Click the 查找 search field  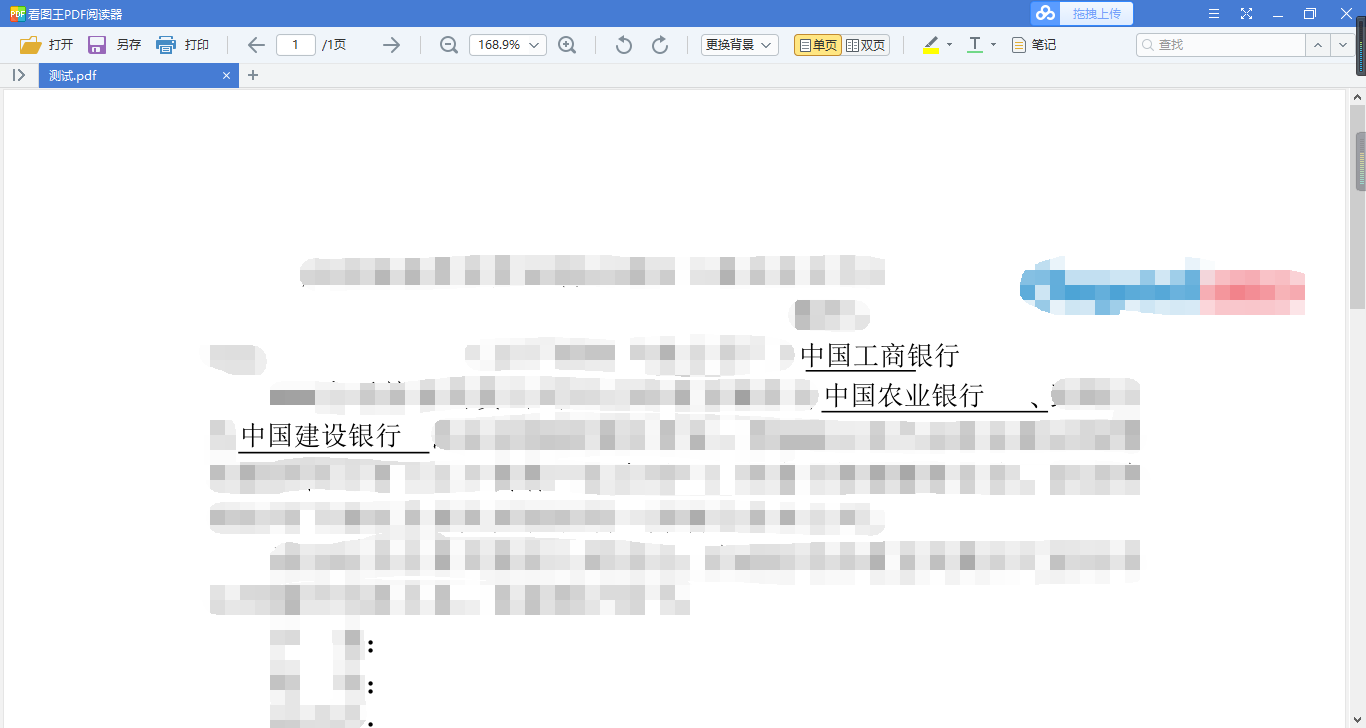click(x=1221, y=45)
